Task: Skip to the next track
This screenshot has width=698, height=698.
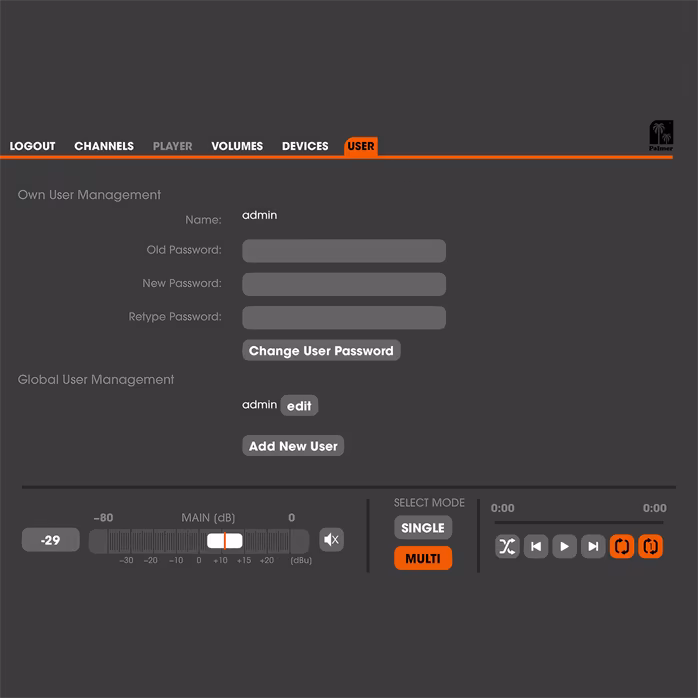Action: 593,547
